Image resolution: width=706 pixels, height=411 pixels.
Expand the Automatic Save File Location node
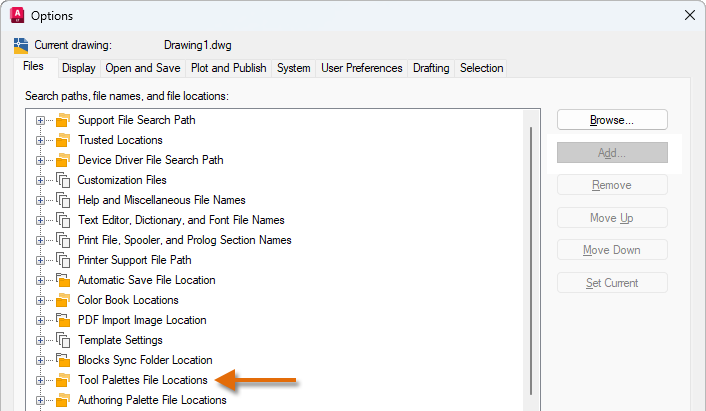pyautogui.click(x=41, y=280)
